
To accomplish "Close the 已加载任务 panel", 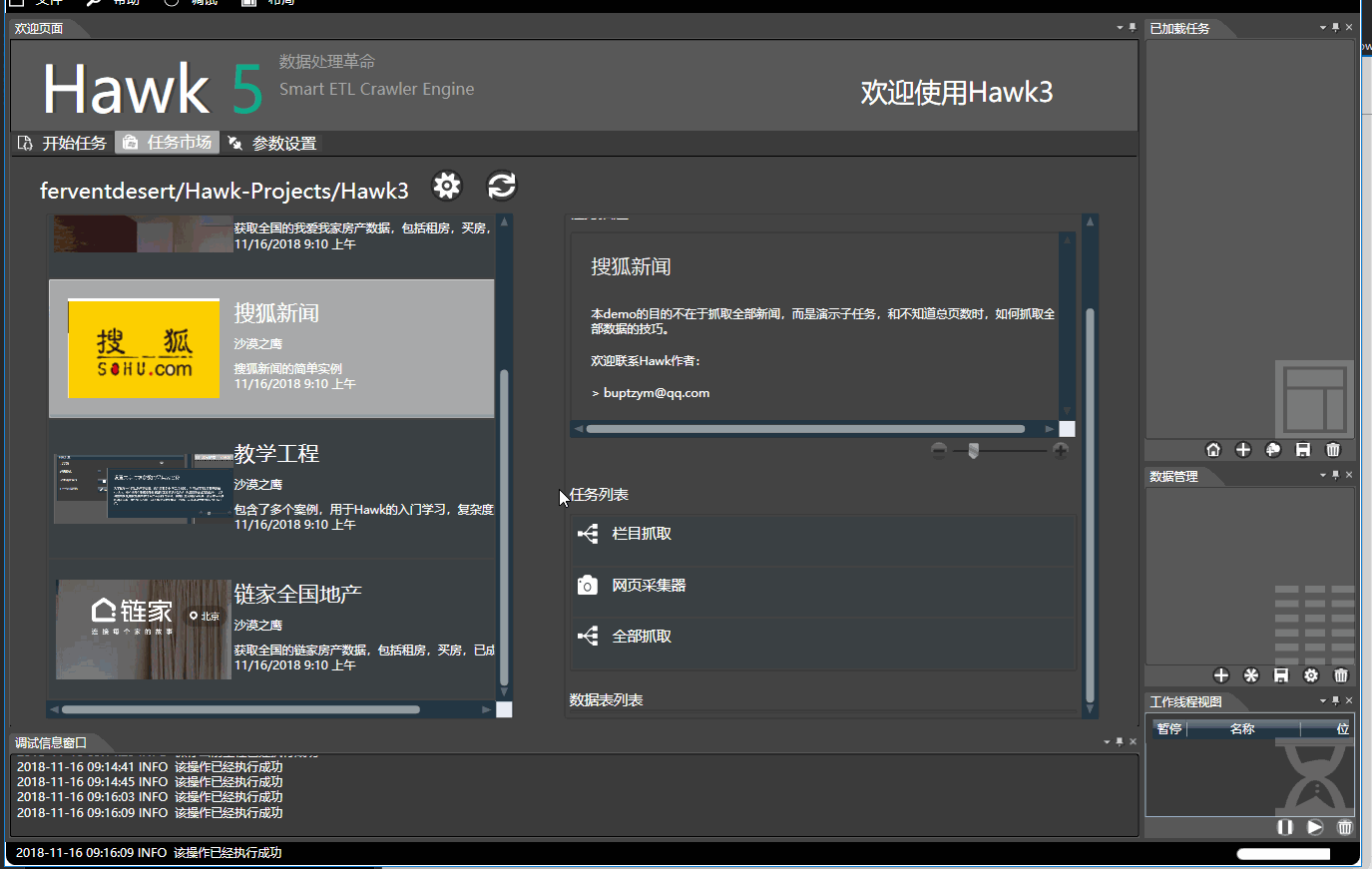I will click(1349, 28).
